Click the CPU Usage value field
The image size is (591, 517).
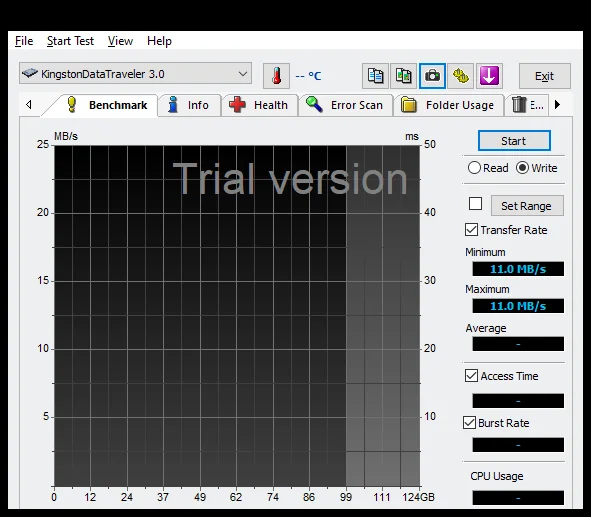518,498
